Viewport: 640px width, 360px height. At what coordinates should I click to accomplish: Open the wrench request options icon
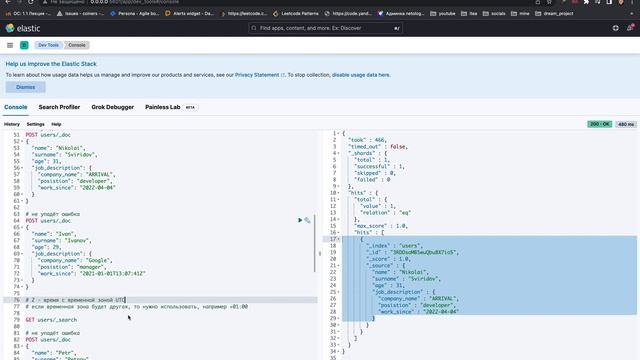click(307, 220)
